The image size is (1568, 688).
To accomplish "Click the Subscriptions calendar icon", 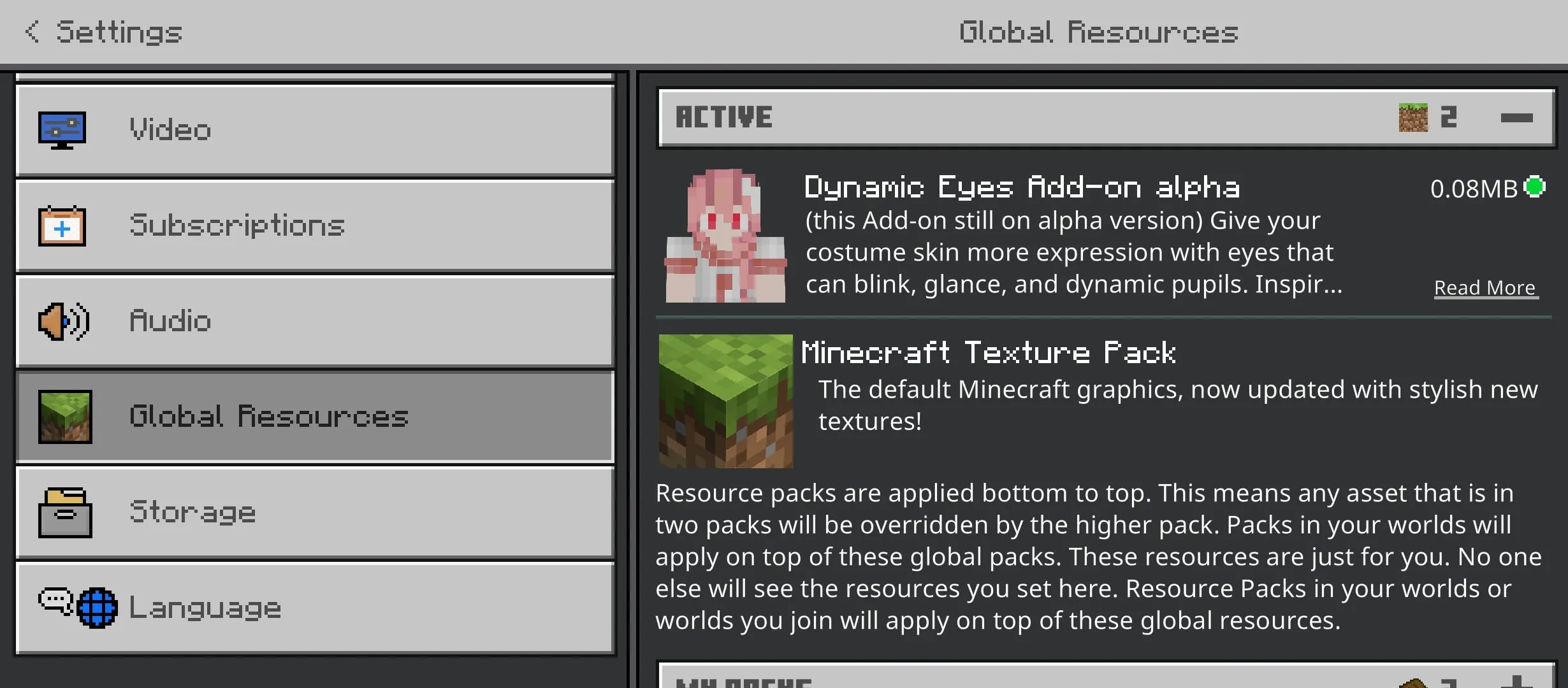I will 62,226.
